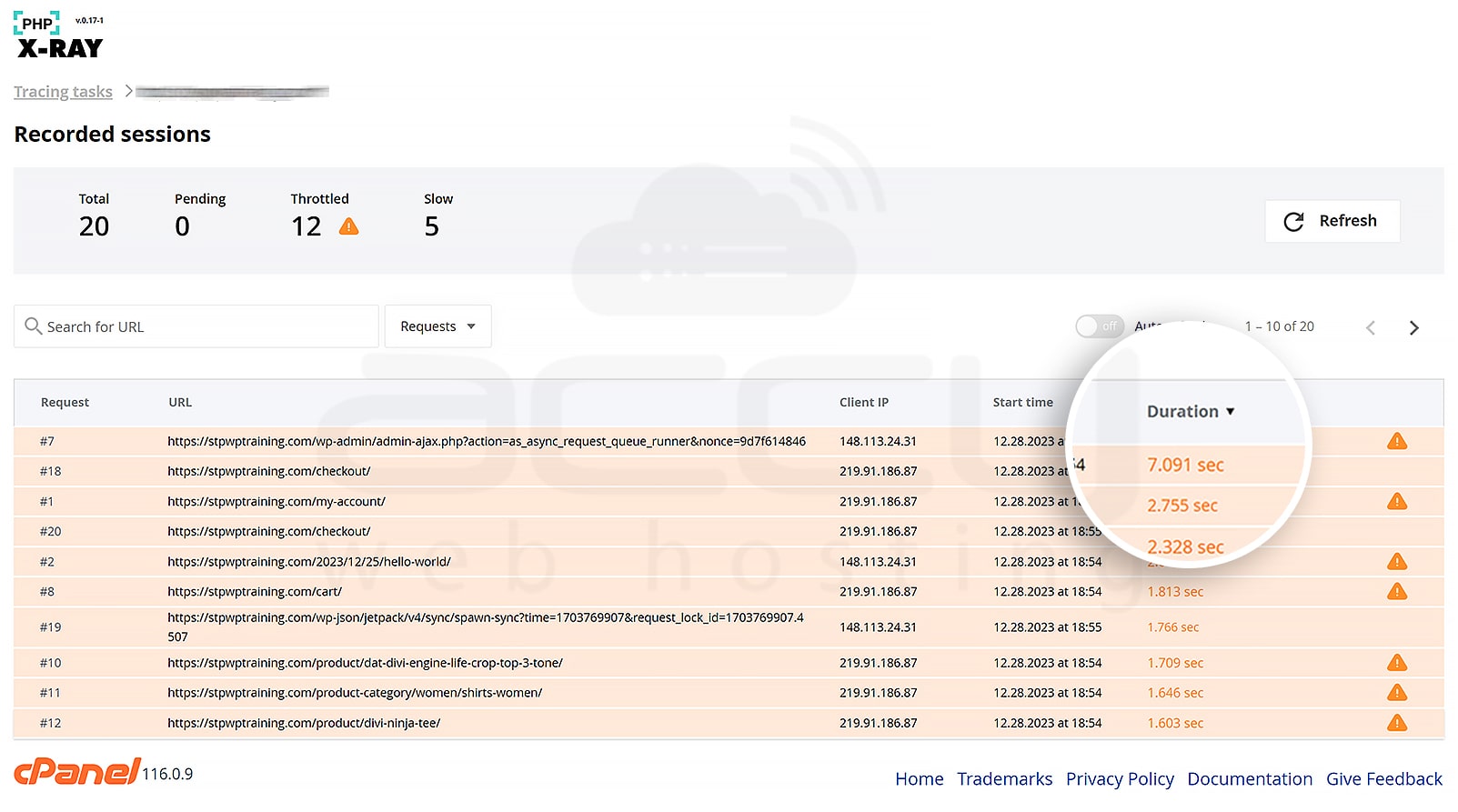Click the search magnifier icon
Viewport: 1458px width, 812px height.
click(33, 326)
